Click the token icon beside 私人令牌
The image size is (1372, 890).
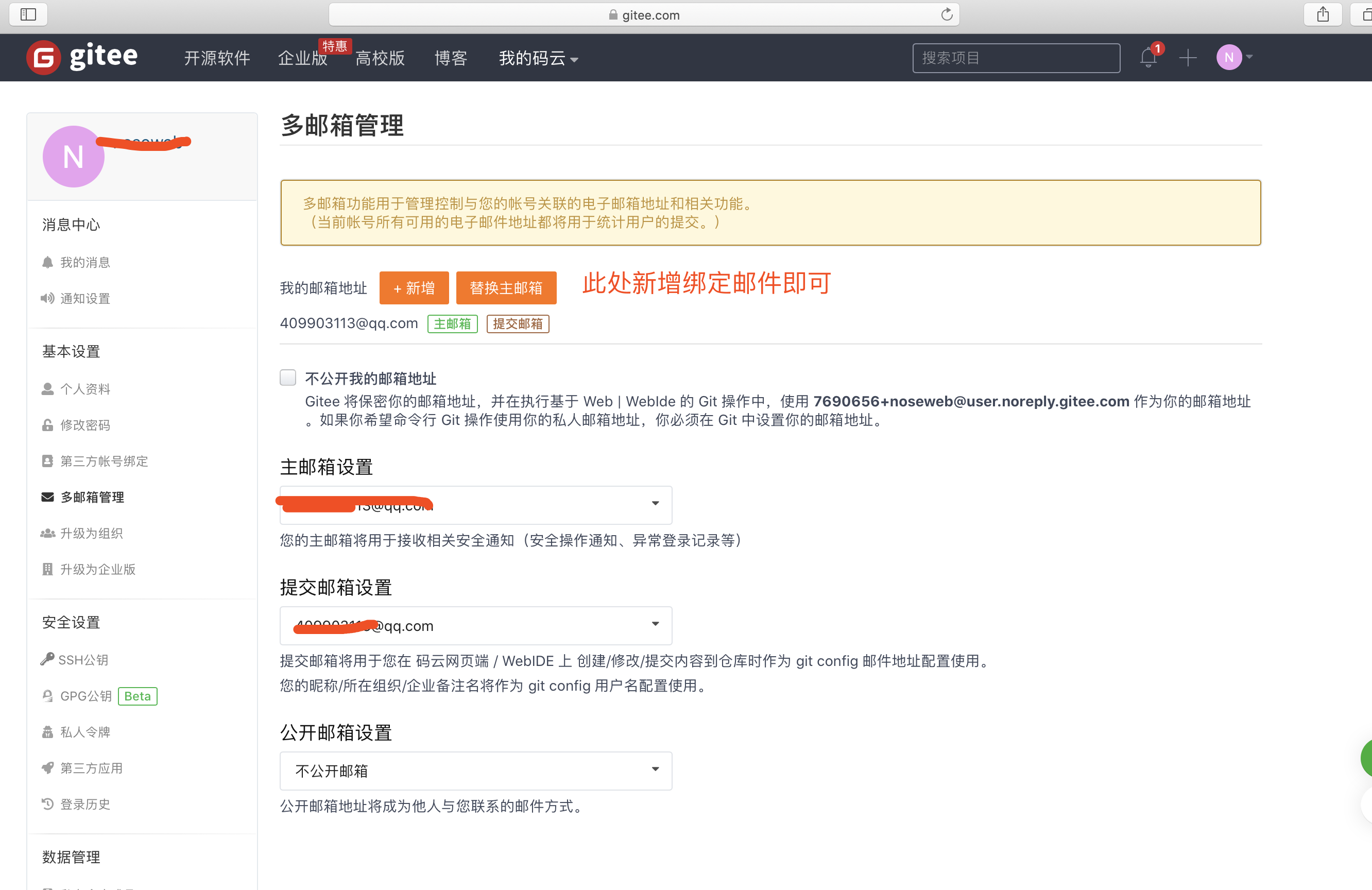tap(48, 732)
